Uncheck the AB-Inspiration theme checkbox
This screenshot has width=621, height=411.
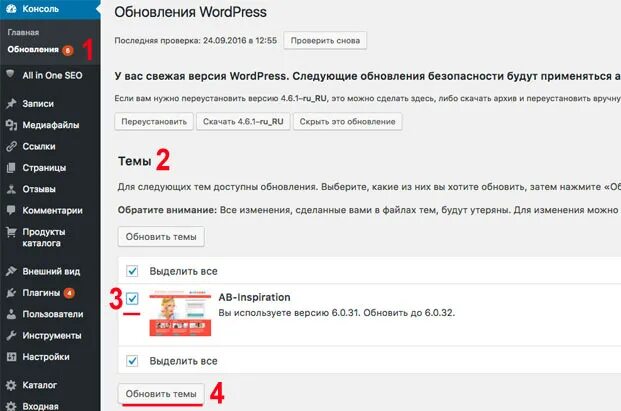132,299
